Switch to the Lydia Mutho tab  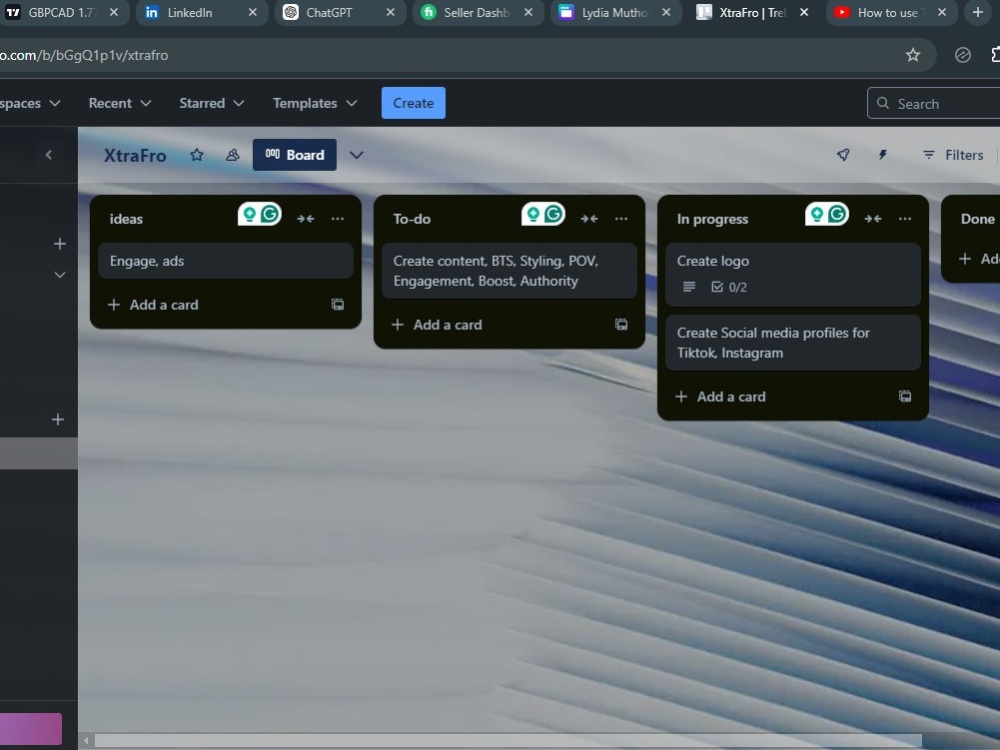click(x=615, y=12)
